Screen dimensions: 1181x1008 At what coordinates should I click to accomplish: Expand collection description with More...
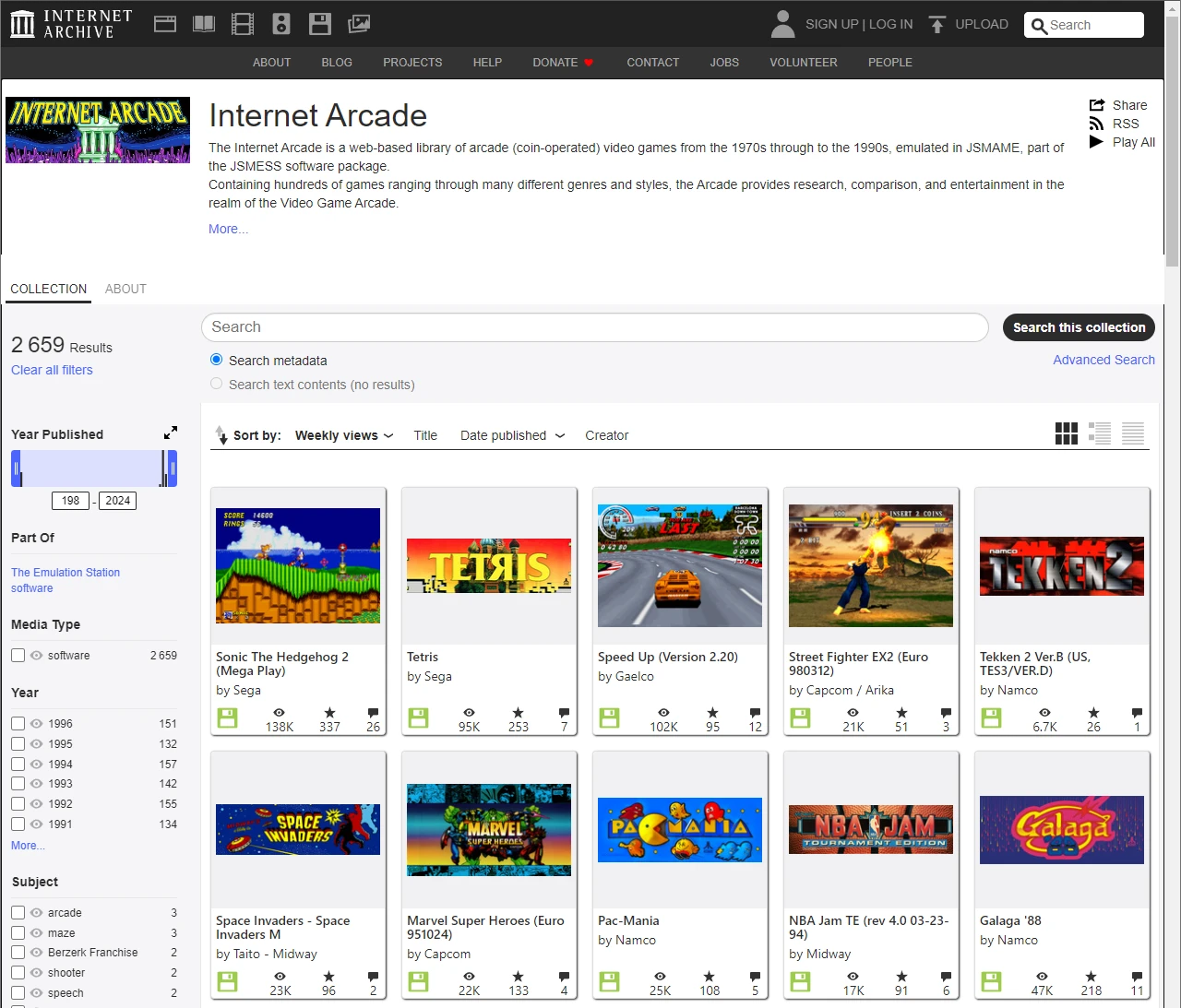(228, 229)
